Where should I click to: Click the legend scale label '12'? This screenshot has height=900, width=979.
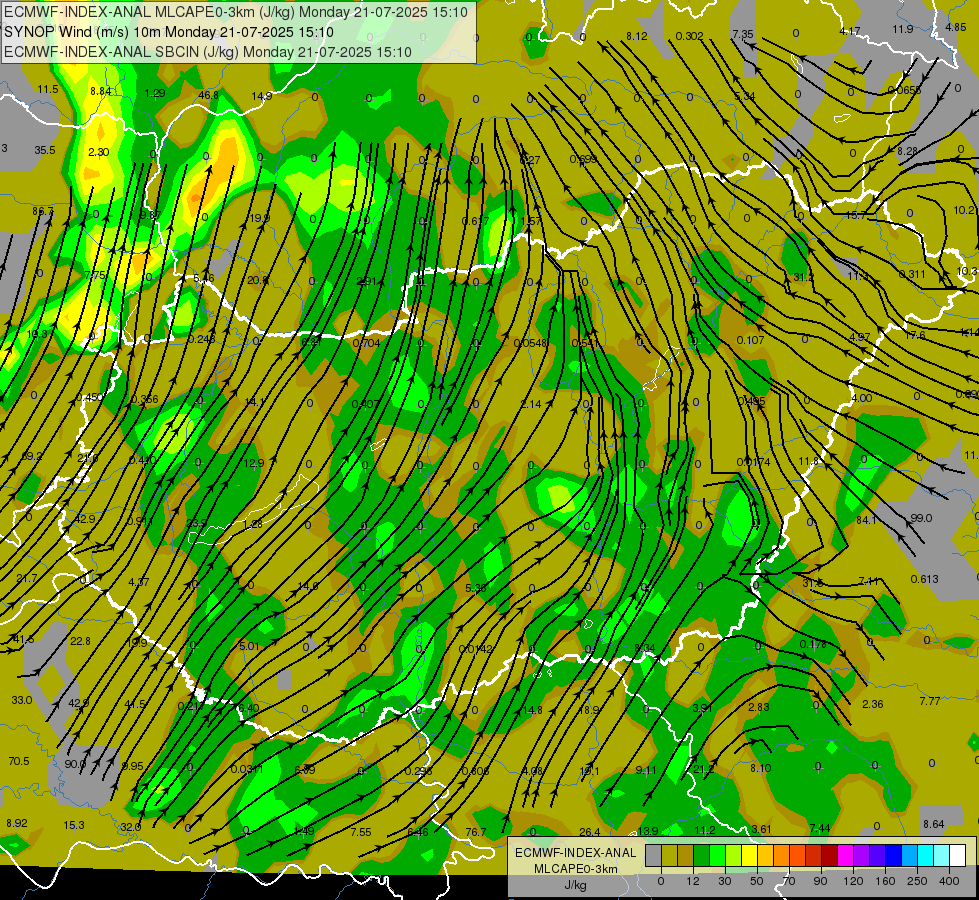pos(692,881)
